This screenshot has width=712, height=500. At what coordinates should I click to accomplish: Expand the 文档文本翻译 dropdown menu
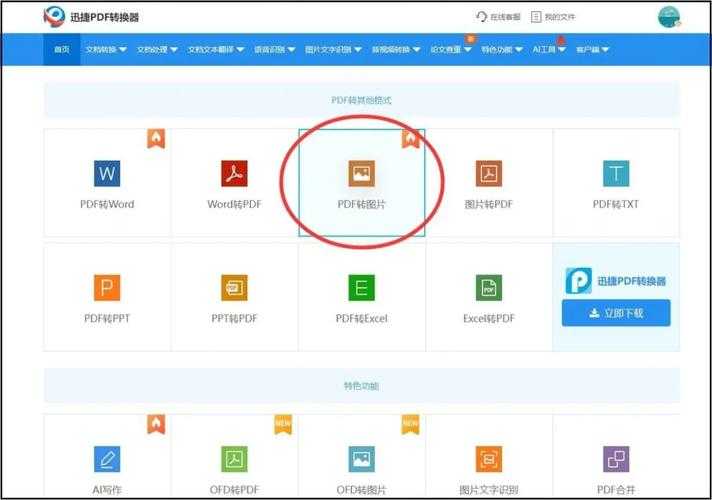click(216, 49)
